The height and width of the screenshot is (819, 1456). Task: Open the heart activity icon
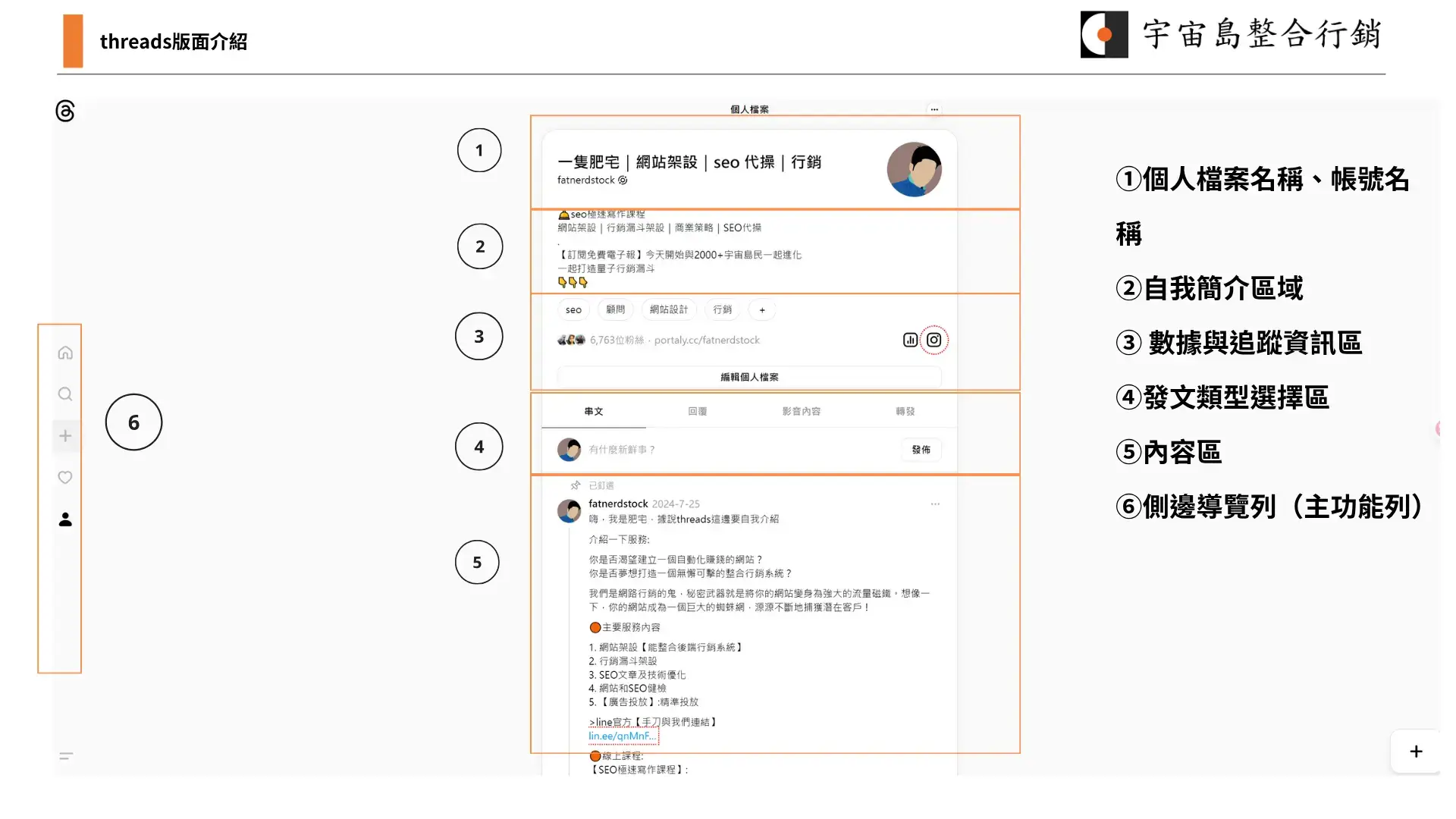65,478
